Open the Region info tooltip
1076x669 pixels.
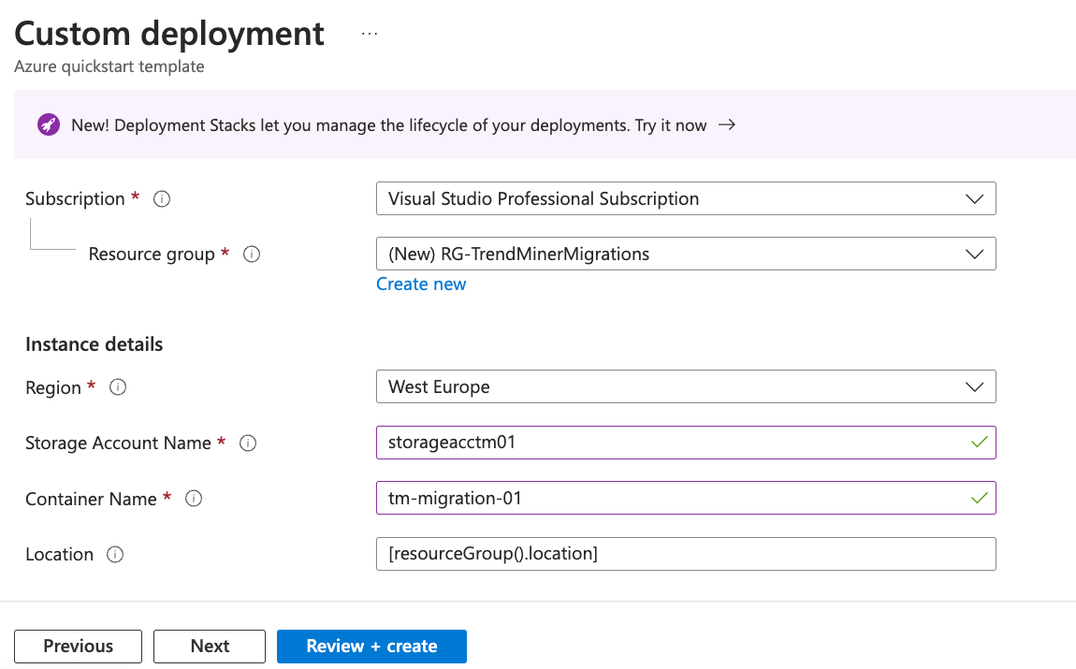click(117, 387)
